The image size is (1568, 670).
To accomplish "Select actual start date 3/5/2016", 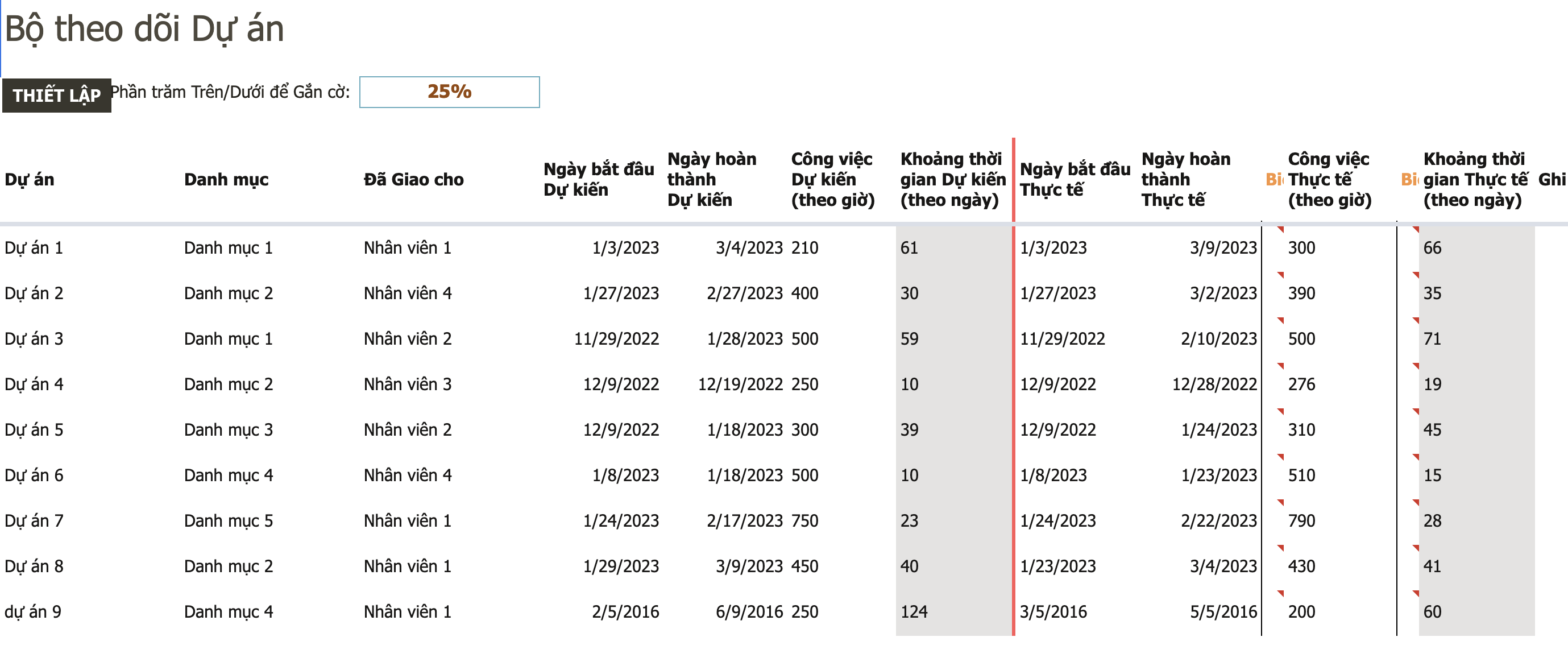I will coord(1053,611).
